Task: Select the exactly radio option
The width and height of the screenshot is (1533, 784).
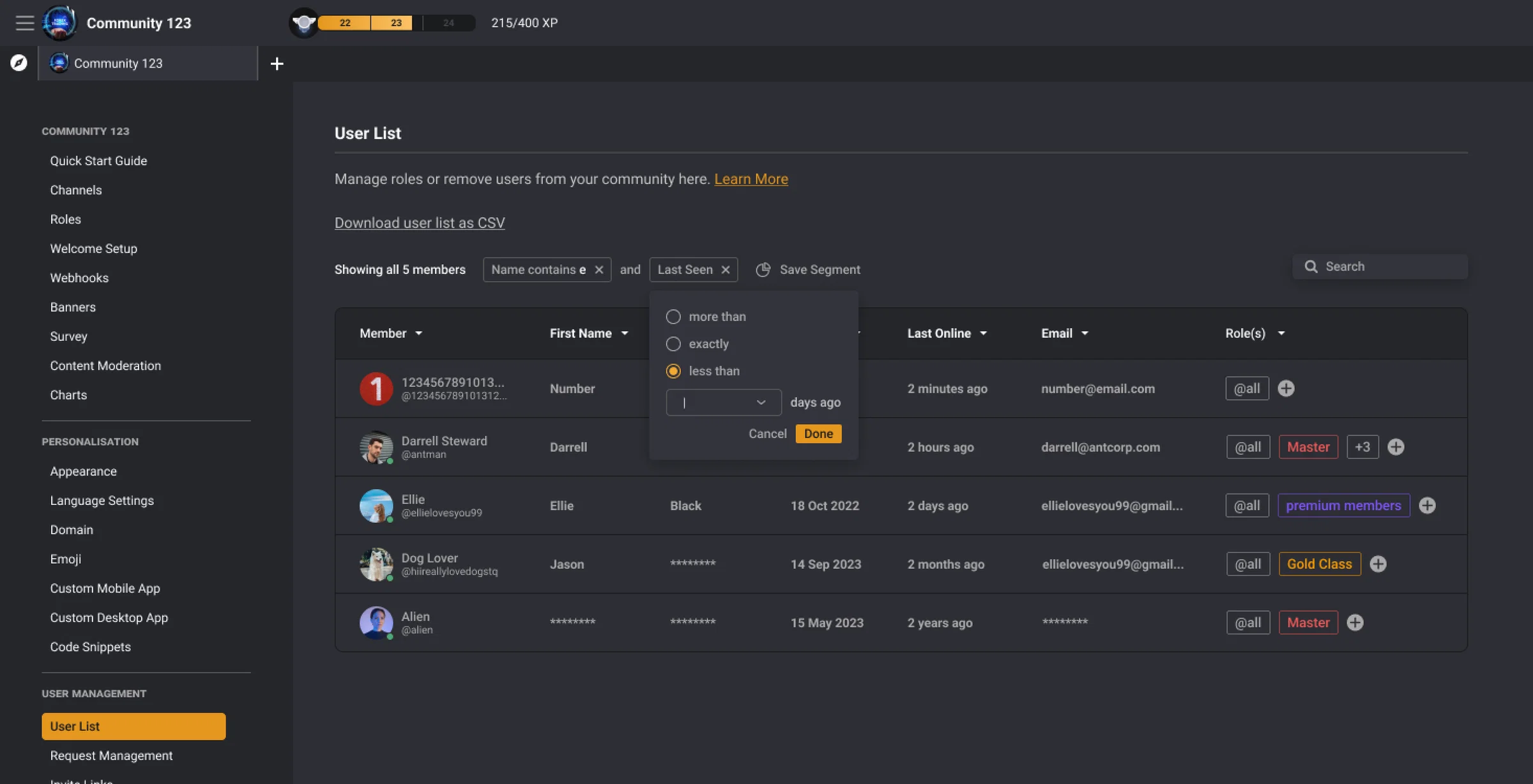Action: tap(673, 343)
